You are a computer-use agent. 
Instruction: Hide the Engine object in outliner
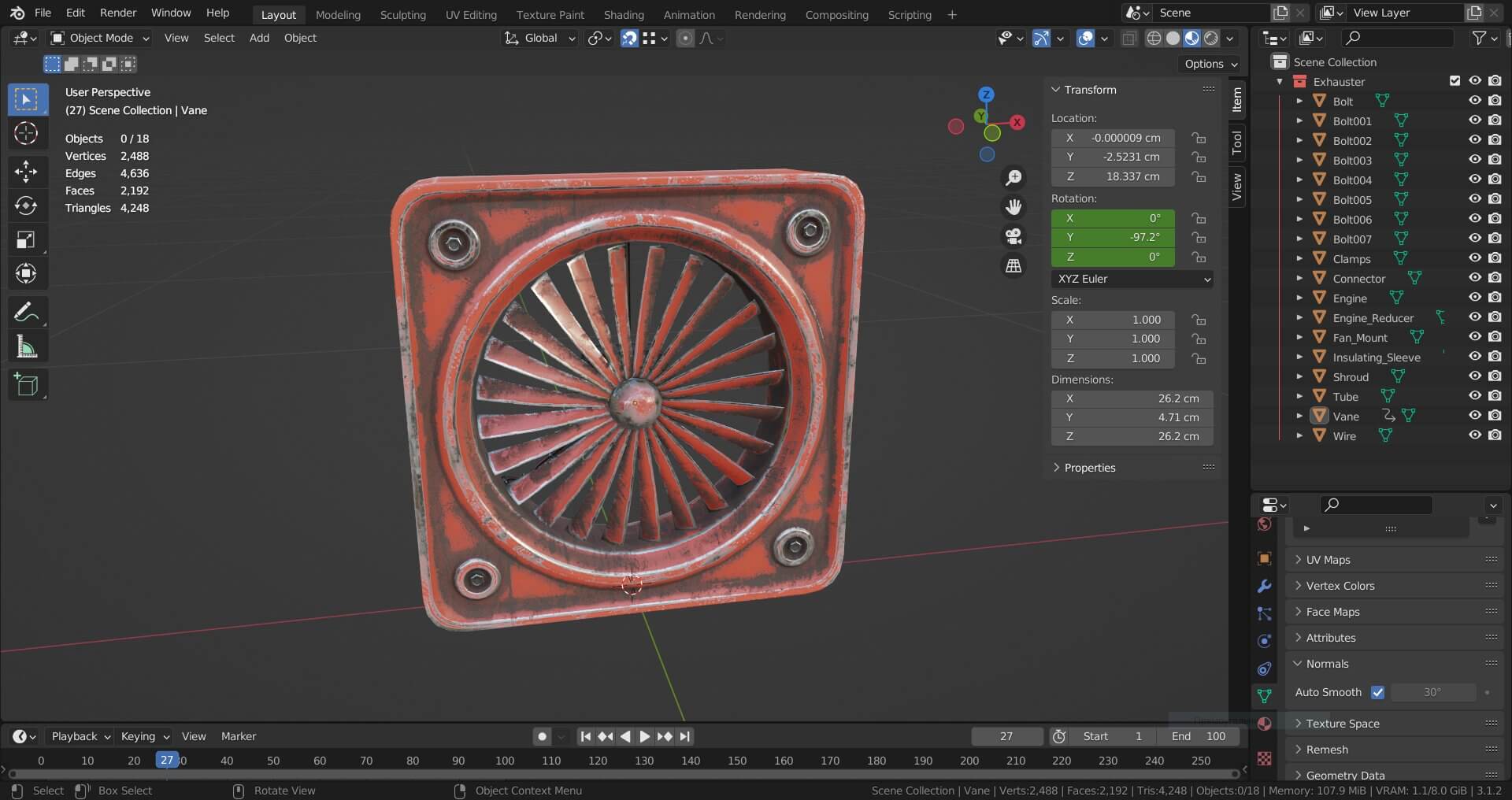click(1475, 298)
